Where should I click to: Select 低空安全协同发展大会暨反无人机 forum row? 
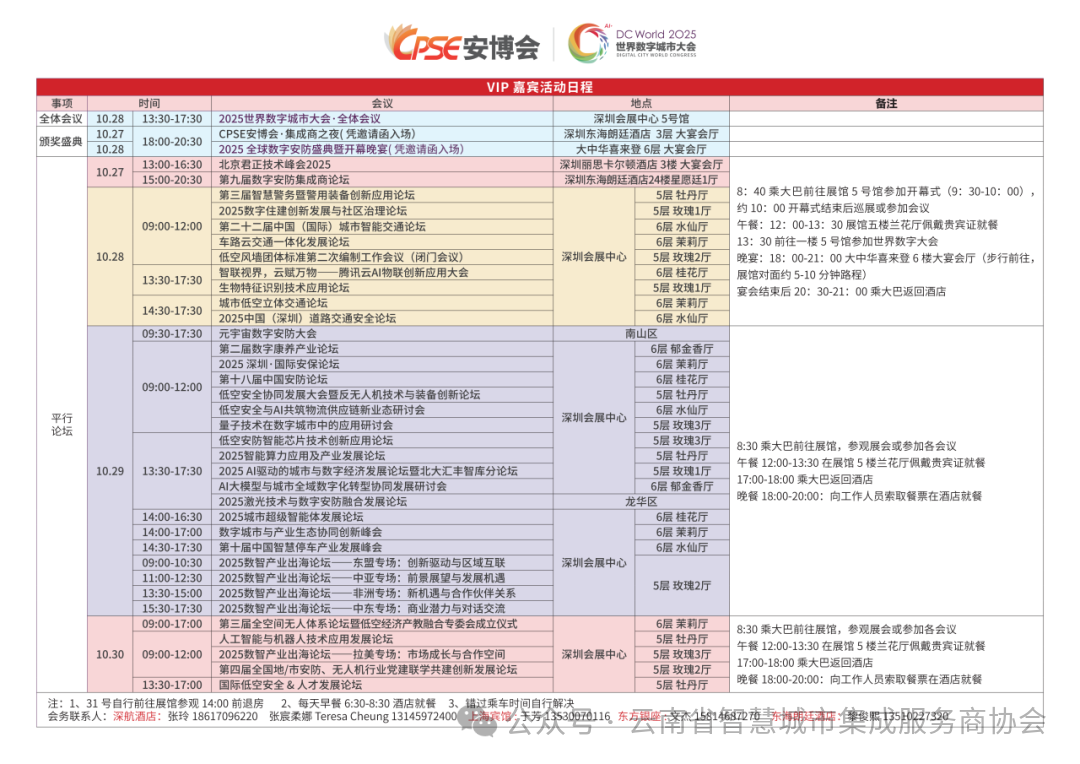coord(382,394)
